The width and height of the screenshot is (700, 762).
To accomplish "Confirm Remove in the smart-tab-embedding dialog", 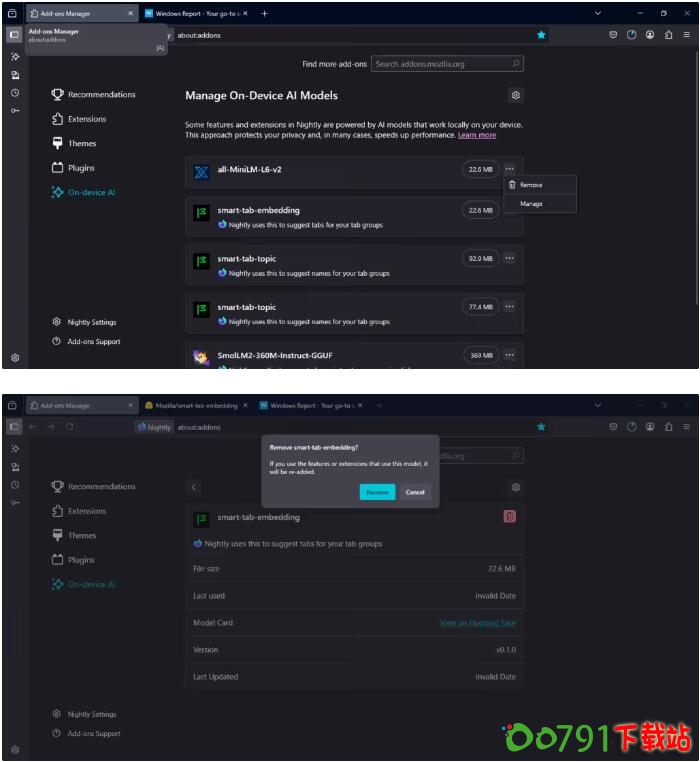I will (x=377, y=492).
